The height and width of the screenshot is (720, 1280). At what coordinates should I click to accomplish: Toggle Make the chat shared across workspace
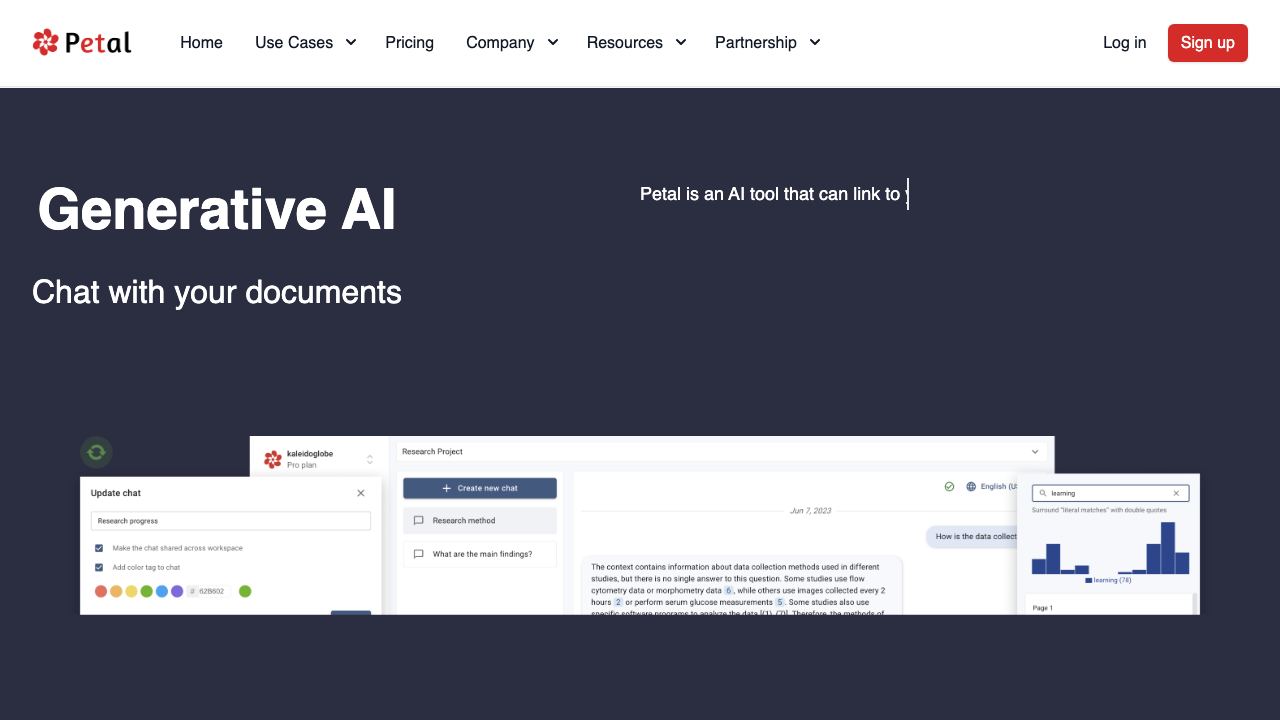point(99,548)
